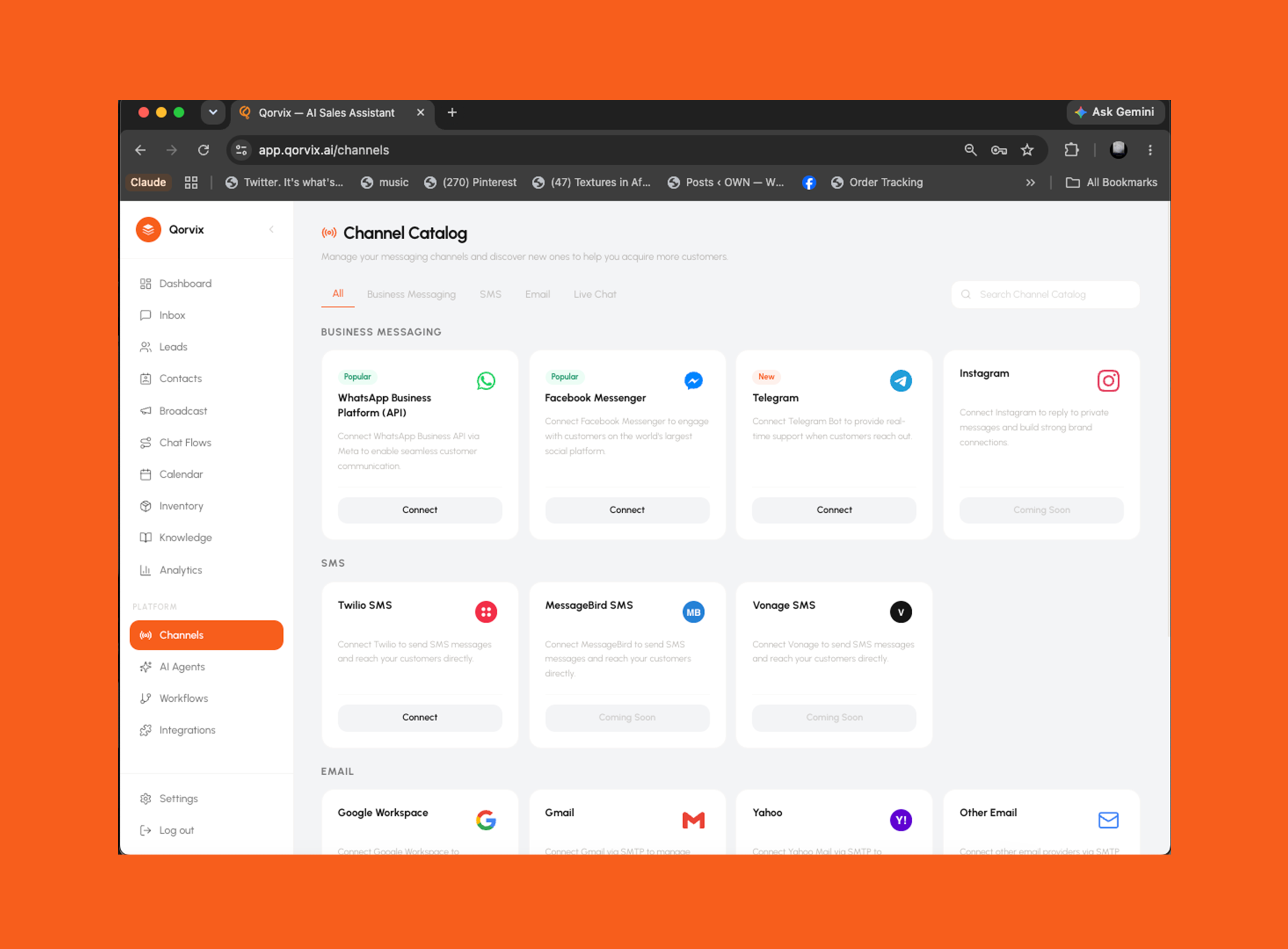Click the Vonage V icon
Image resolution: width=1288 pixels, height=949 pixels.
point(901,612)
